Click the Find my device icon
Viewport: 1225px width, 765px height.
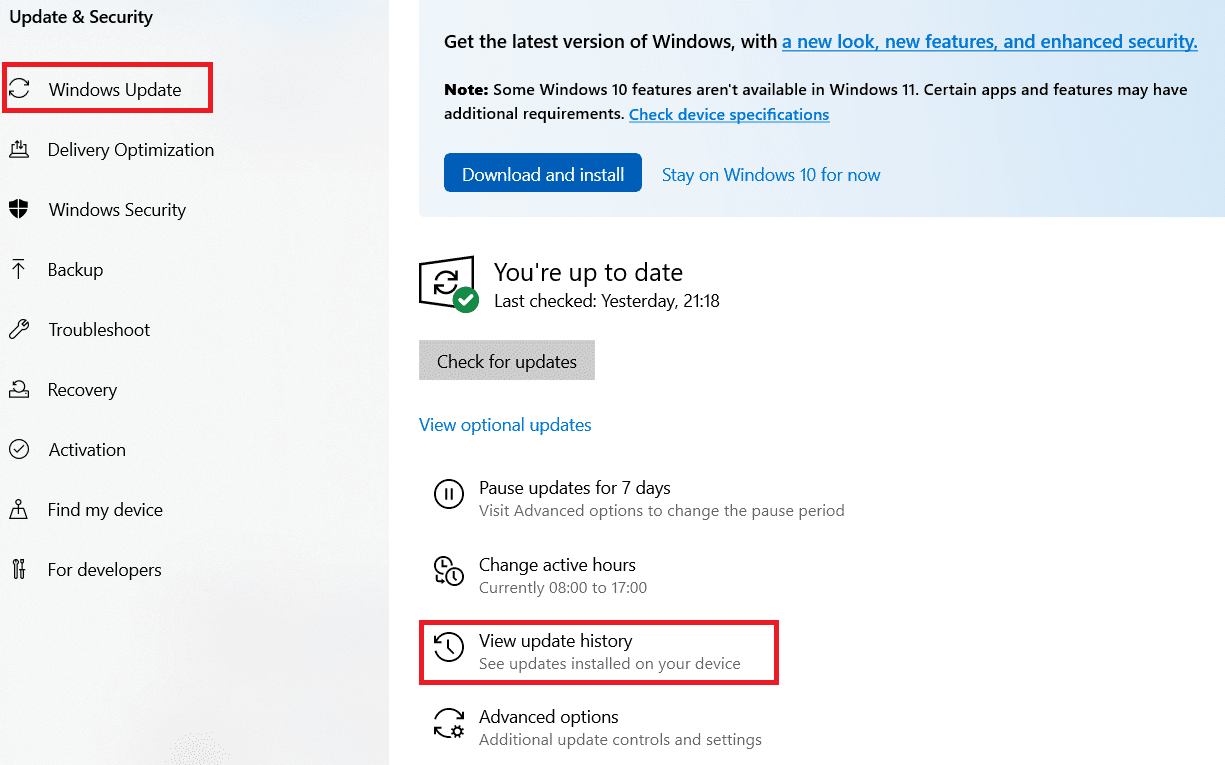[19, 510]
